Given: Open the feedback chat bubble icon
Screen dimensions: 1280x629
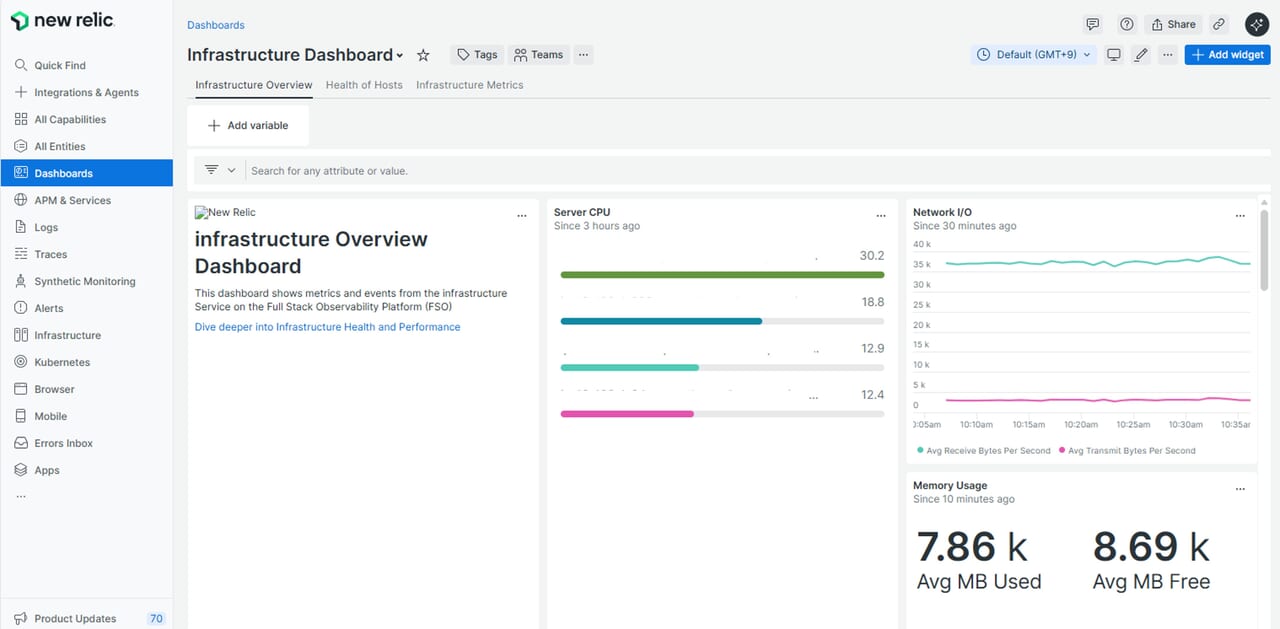Looking at the screenshot, I should tap(1093, 24).
